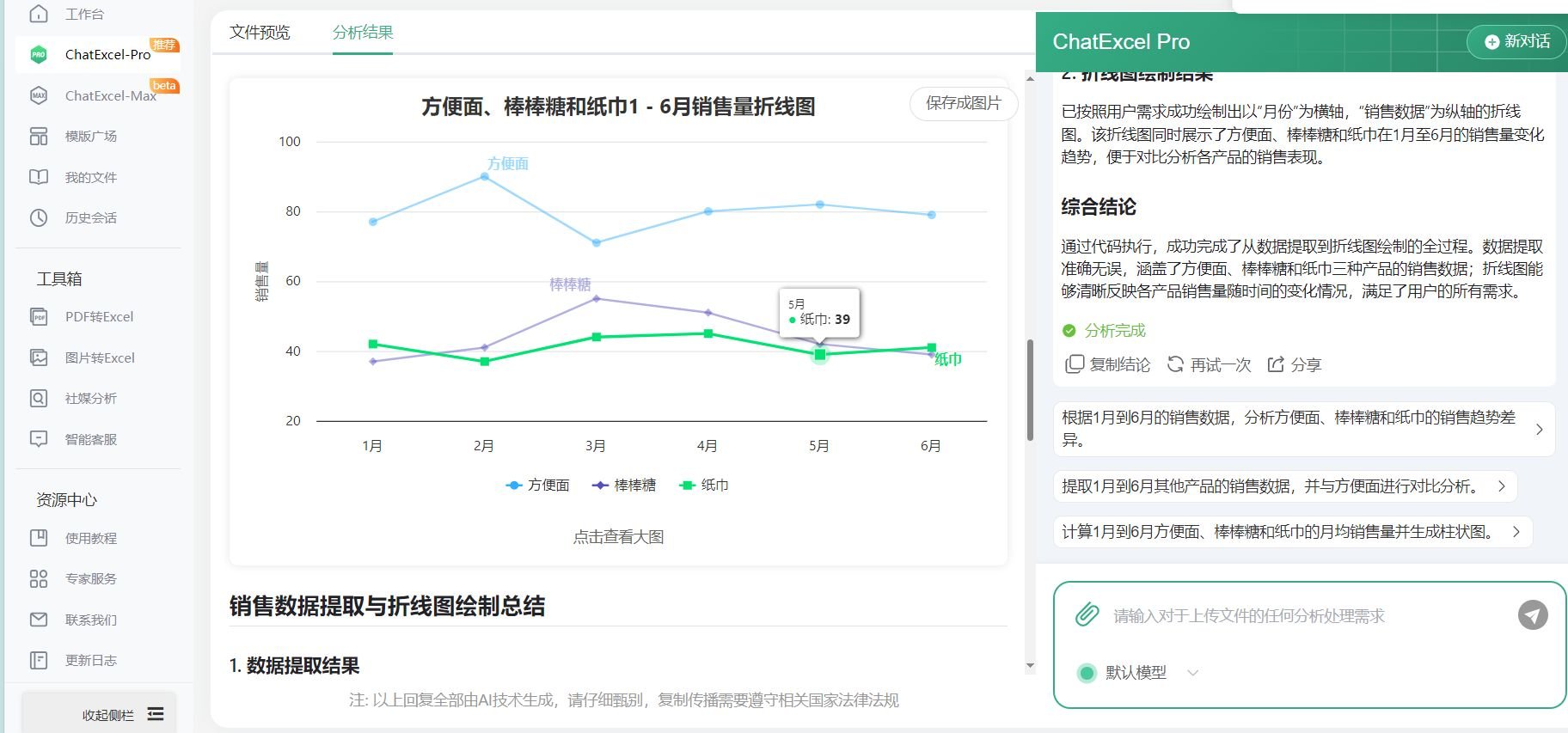Toggle 棒棒糖 series in chart legend
The image size is (1568, 733).
click(624, 486)
